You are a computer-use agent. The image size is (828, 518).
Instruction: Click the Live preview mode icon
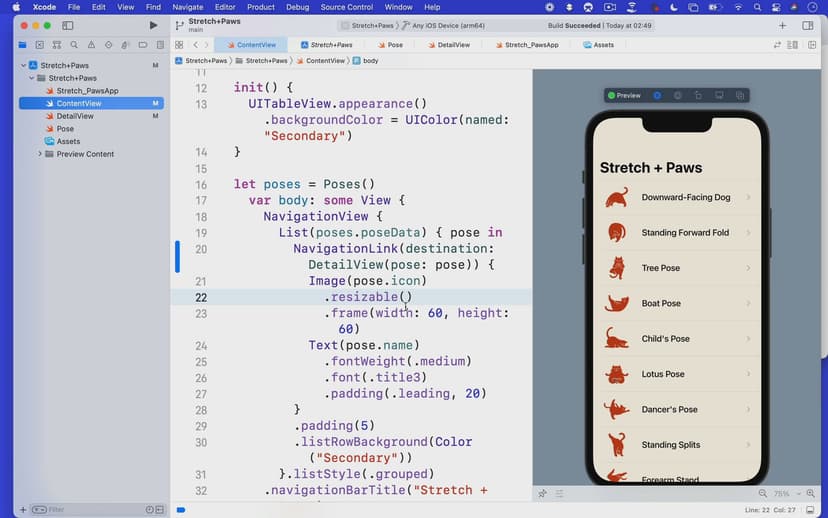click(x=657, y=96)
